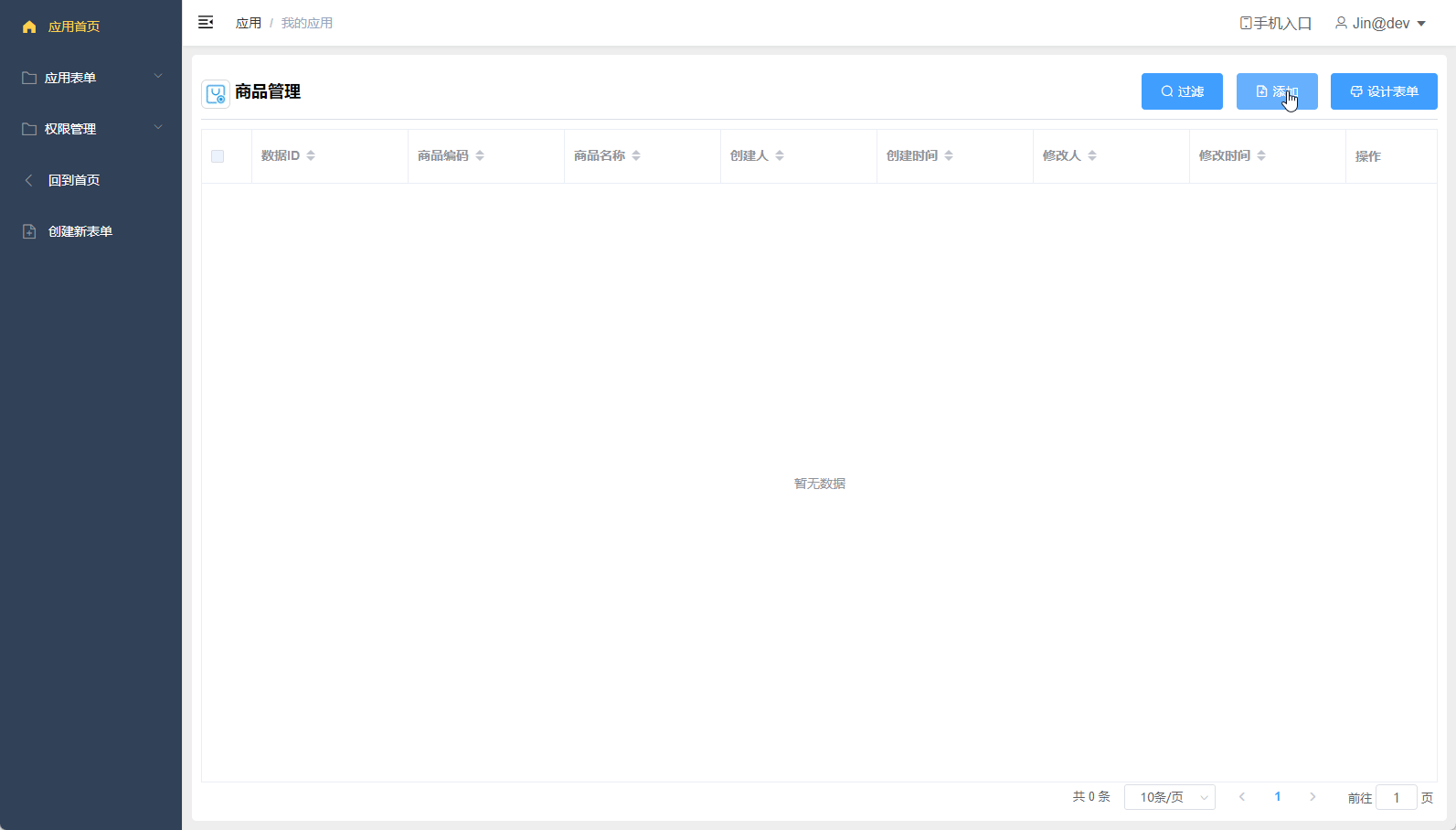Go to next page arrow

pos(1313,797)
